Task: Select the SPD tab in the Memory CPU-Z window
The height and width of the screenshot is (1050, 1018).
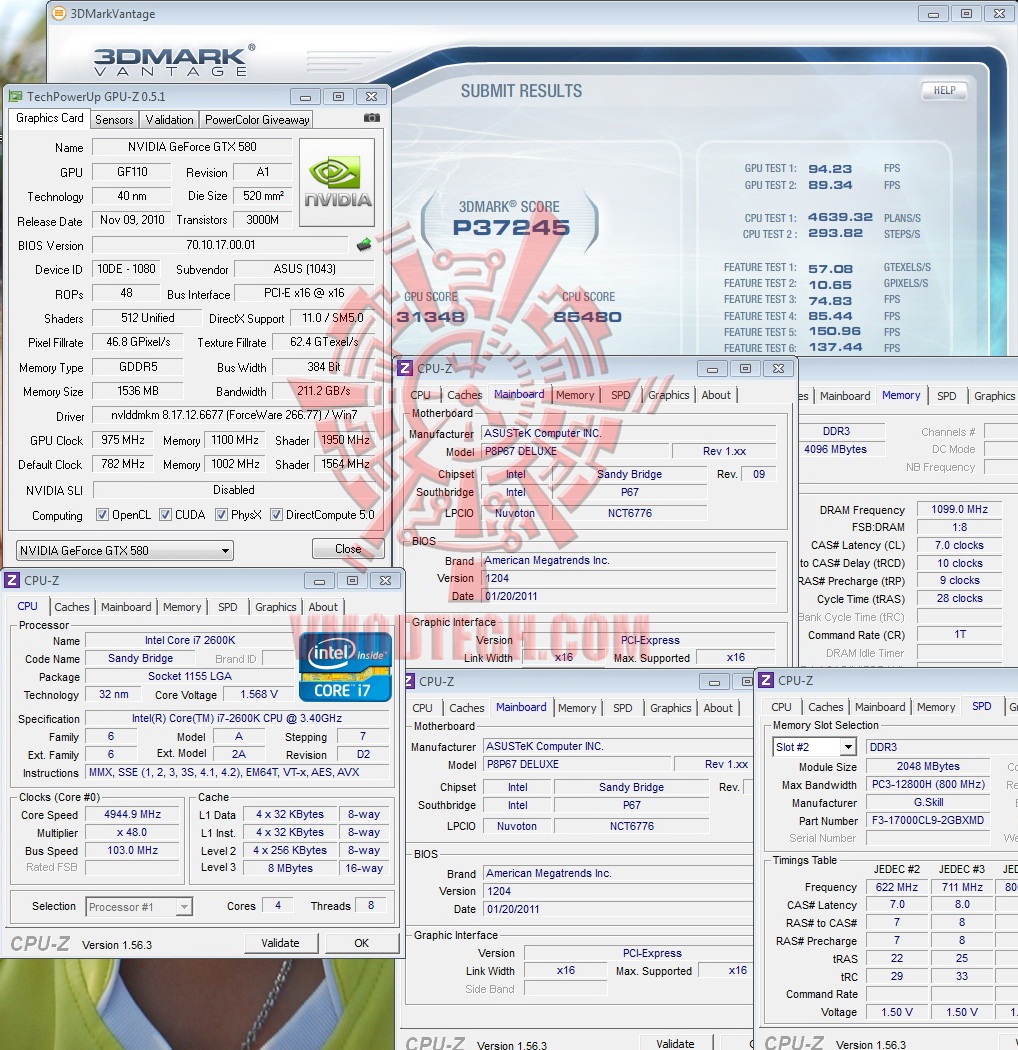Action: [946, 396]
